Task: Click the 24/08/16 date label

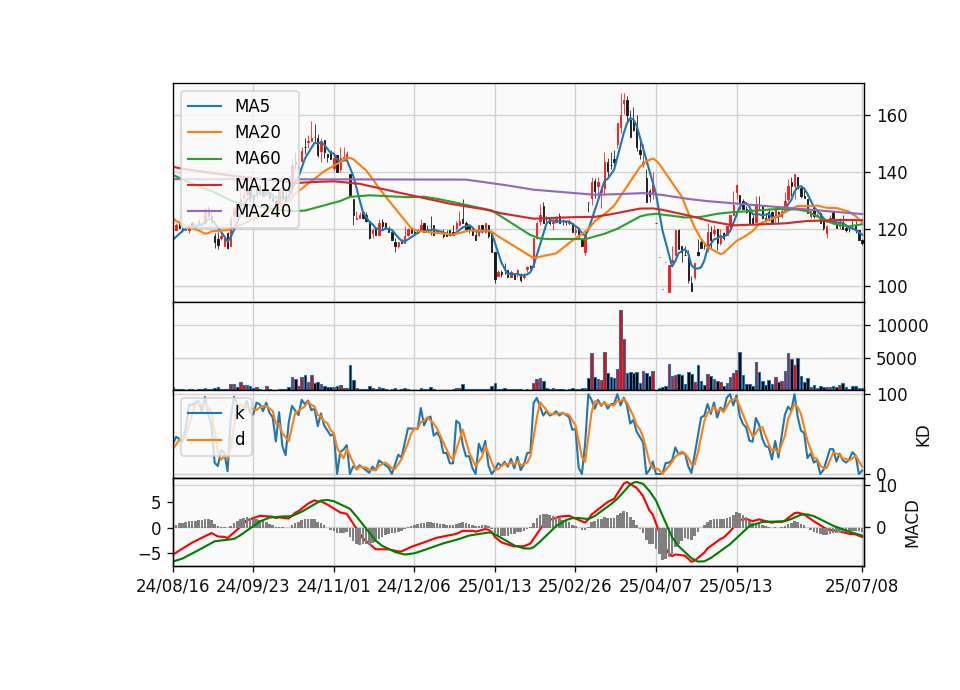Action: pyautogui.click(x=173, y=586)
